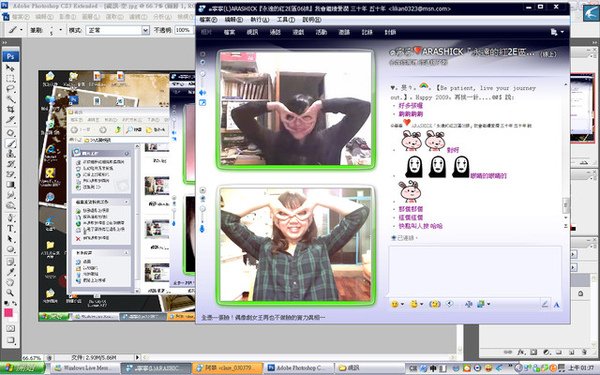Click the 視訊 button in Messenger toolbar
The height and width of the screenshot is (375, 600).
pos(252,33)
